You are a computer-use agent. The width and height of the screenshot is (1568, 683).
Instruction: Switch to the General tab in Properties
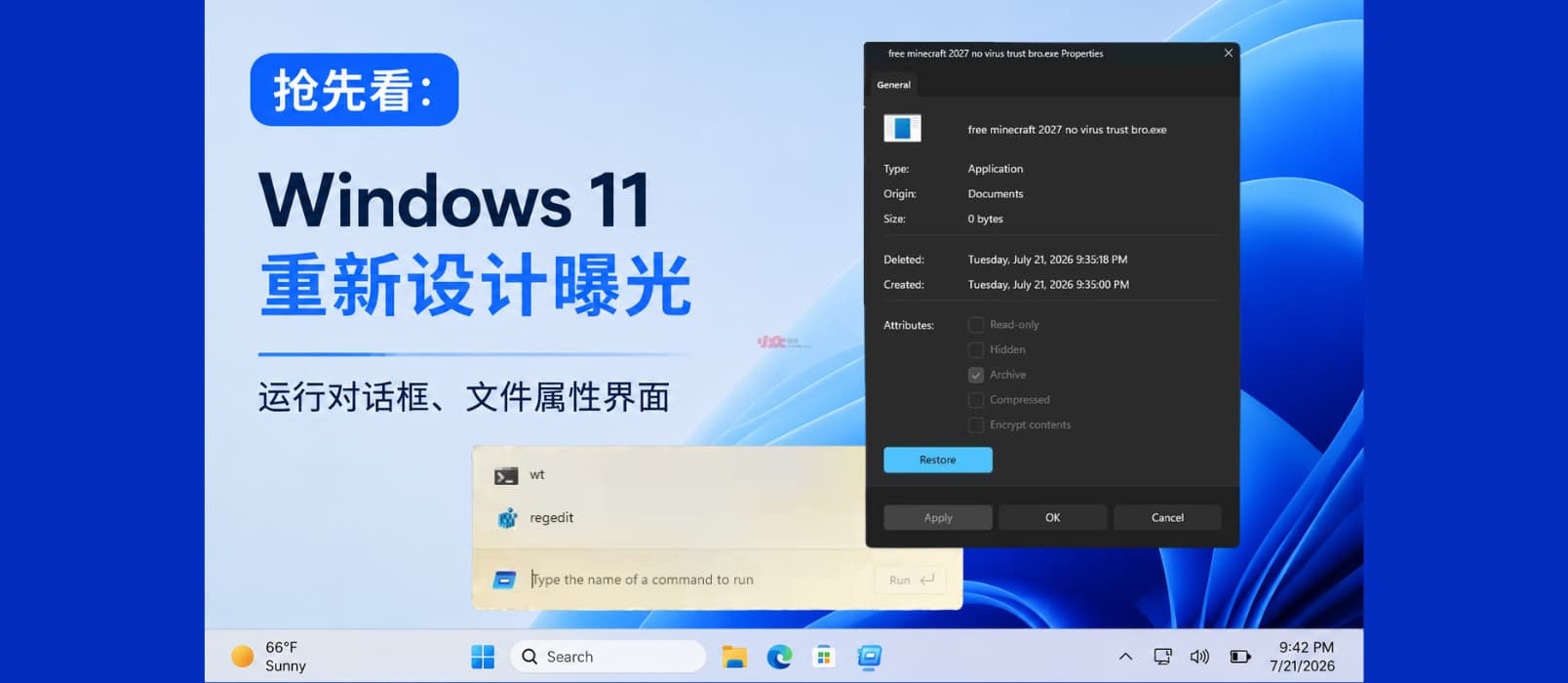coord(893,85)
